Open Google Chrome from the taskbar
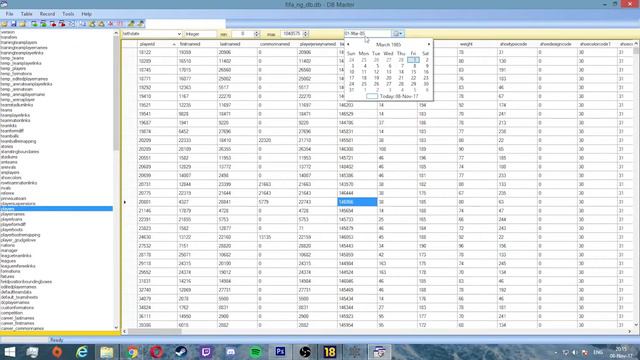This screenshot has width=640, height=360. tap(132, 352)
